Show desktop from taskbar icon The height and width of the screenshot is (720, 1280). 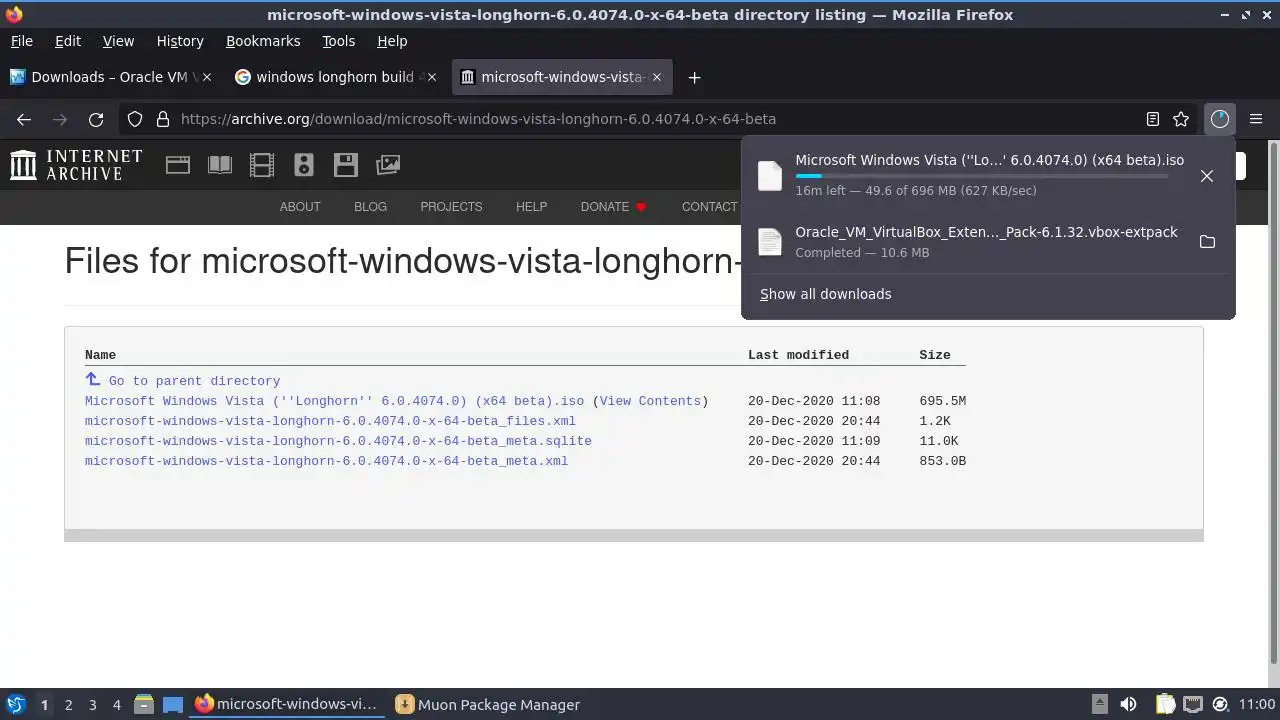pyautogui.click(x=173, y=704)
